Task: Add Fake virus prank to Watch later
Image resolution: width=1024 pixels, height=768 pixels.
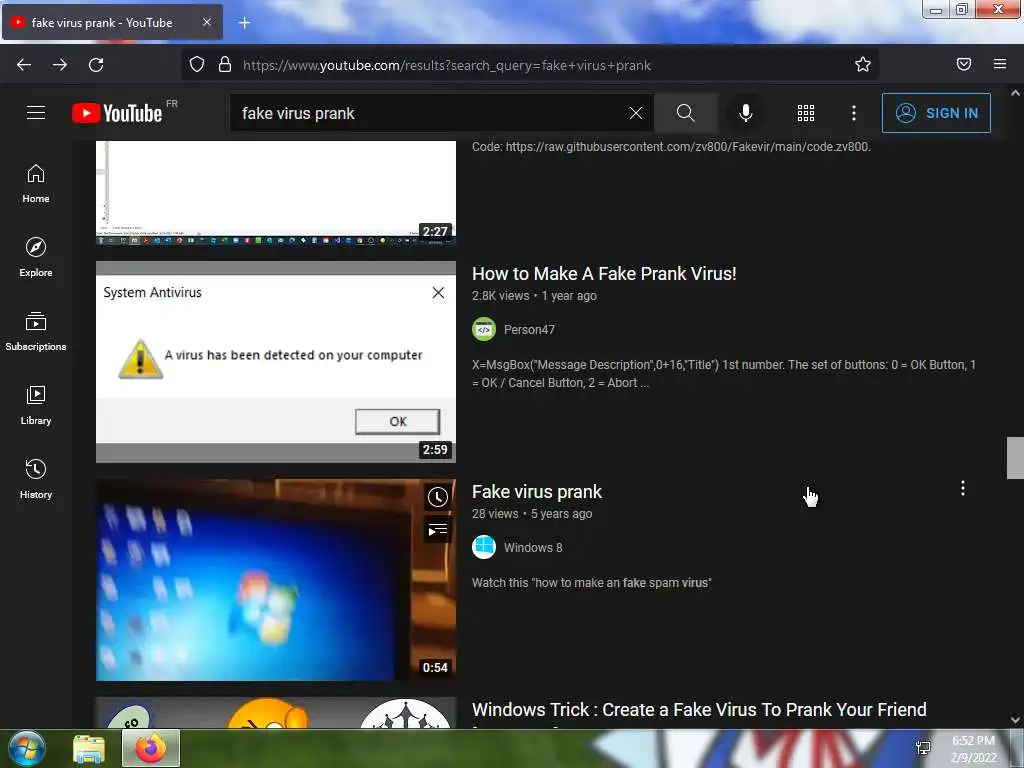Action: 438,497
